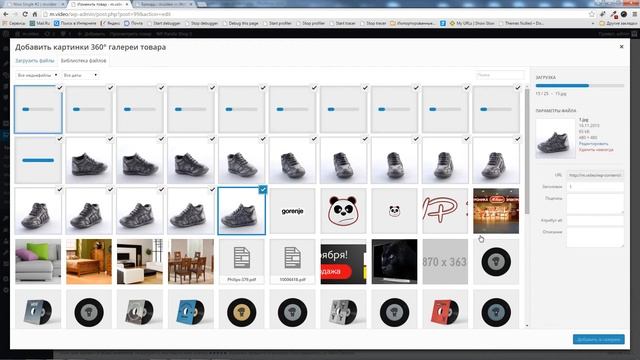Select the 10006618.pdf document file
This screenshot has width=640, height=360.
[x=292, y=262]
